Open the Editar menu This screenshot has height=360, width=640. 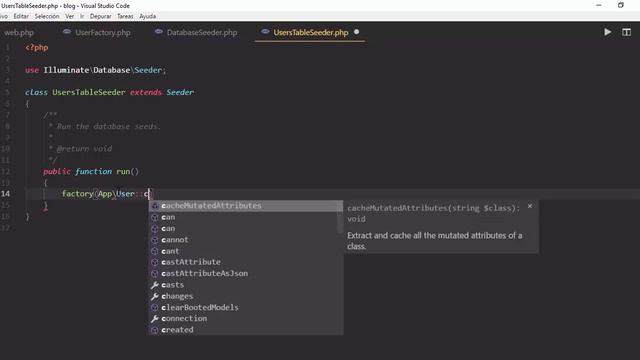click(x=21, y=16)
